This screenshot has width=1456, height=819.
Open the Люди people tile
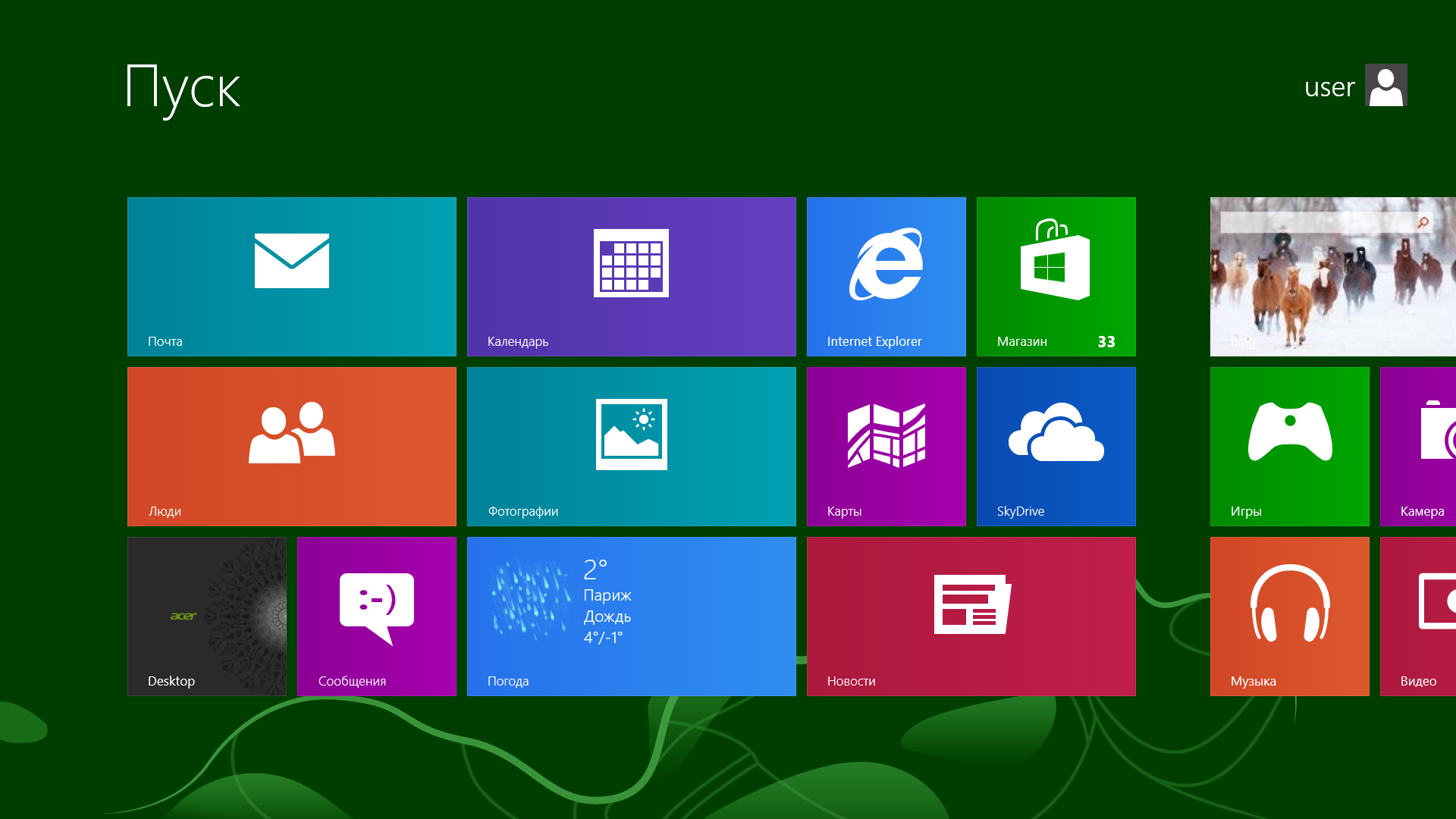[x=292, y=447]
